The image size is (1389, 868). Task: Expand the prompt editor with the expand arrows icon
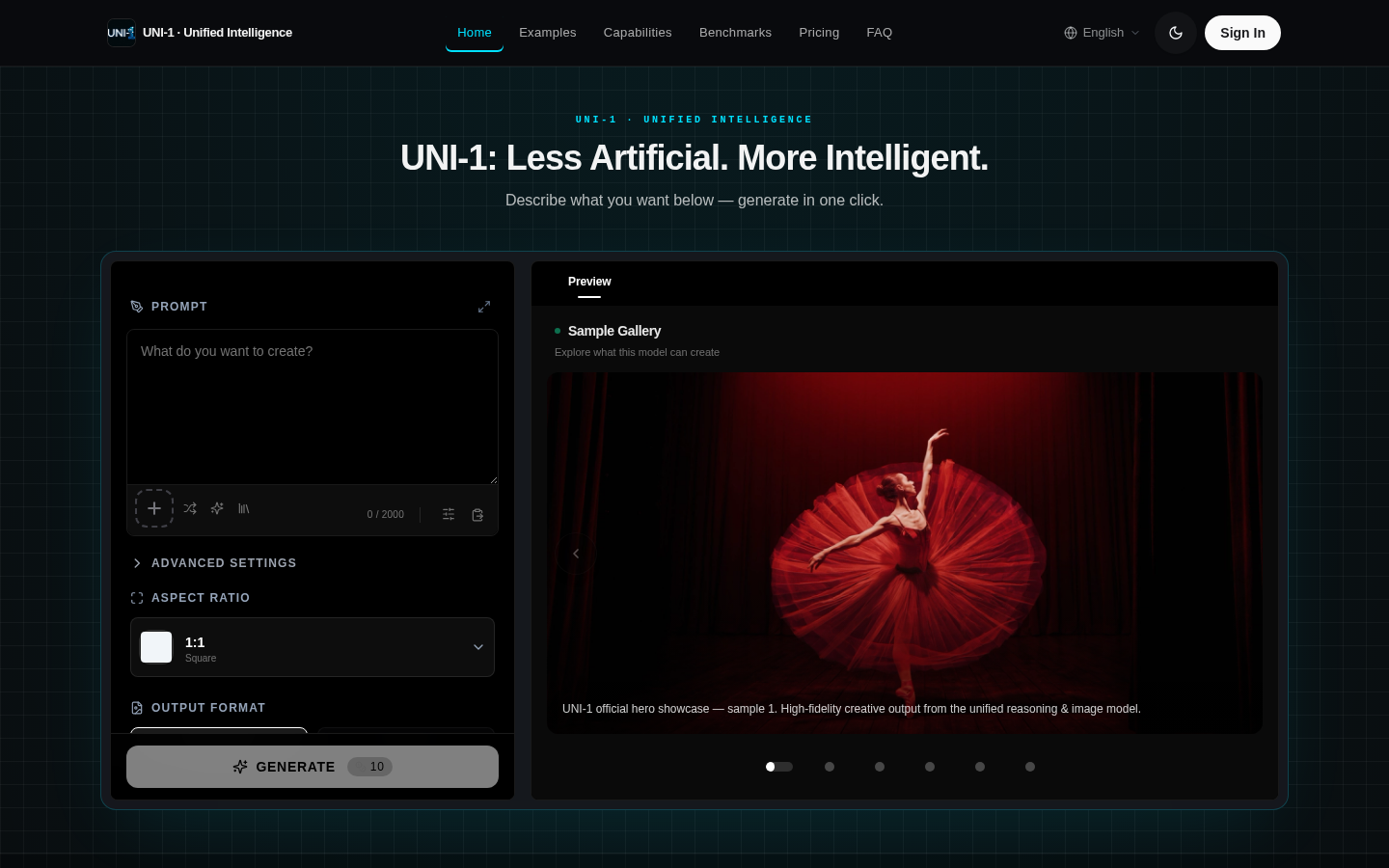(484, 307)
